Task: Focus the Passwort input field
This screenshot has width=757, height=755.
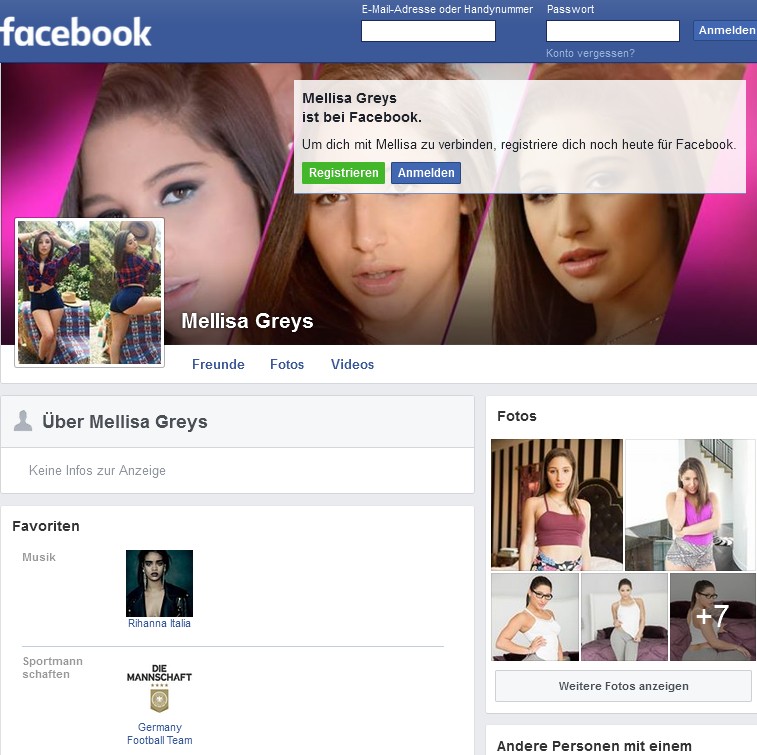Action: tap(613, 31)
